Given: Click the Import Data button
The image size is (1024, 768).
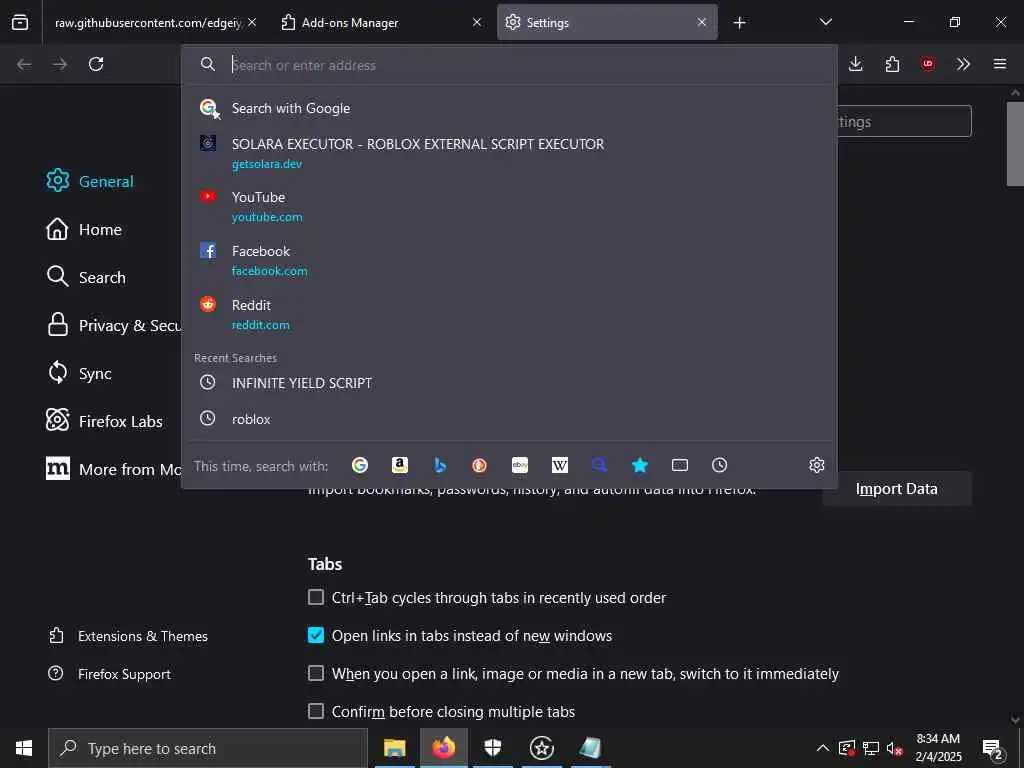Looking at the screenshot, I should point(897,488).
